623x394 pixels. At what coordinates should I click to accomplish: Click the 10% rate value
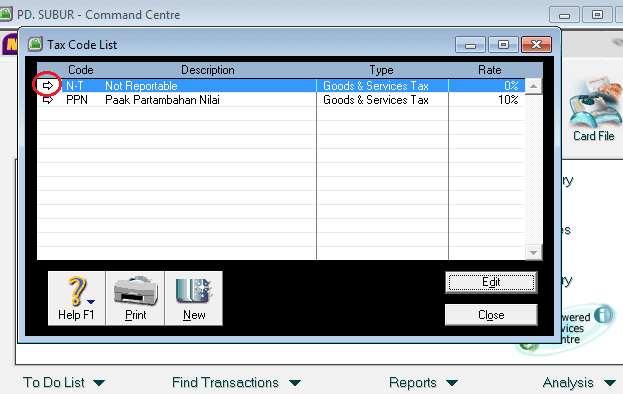pos(508,100)
